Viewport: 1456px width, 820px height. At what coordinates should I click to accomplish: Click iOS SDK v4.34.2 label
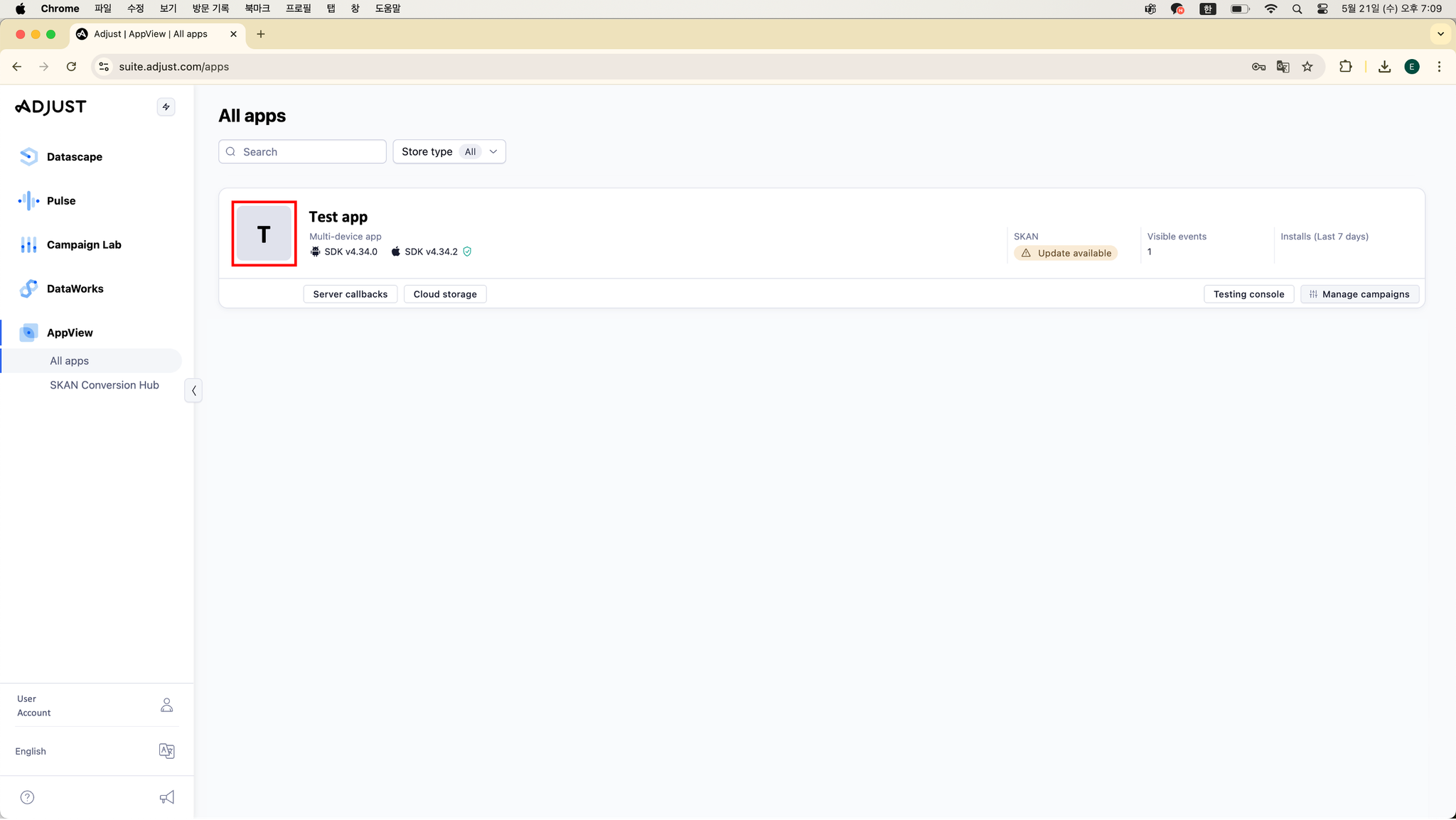click(424, 252)
